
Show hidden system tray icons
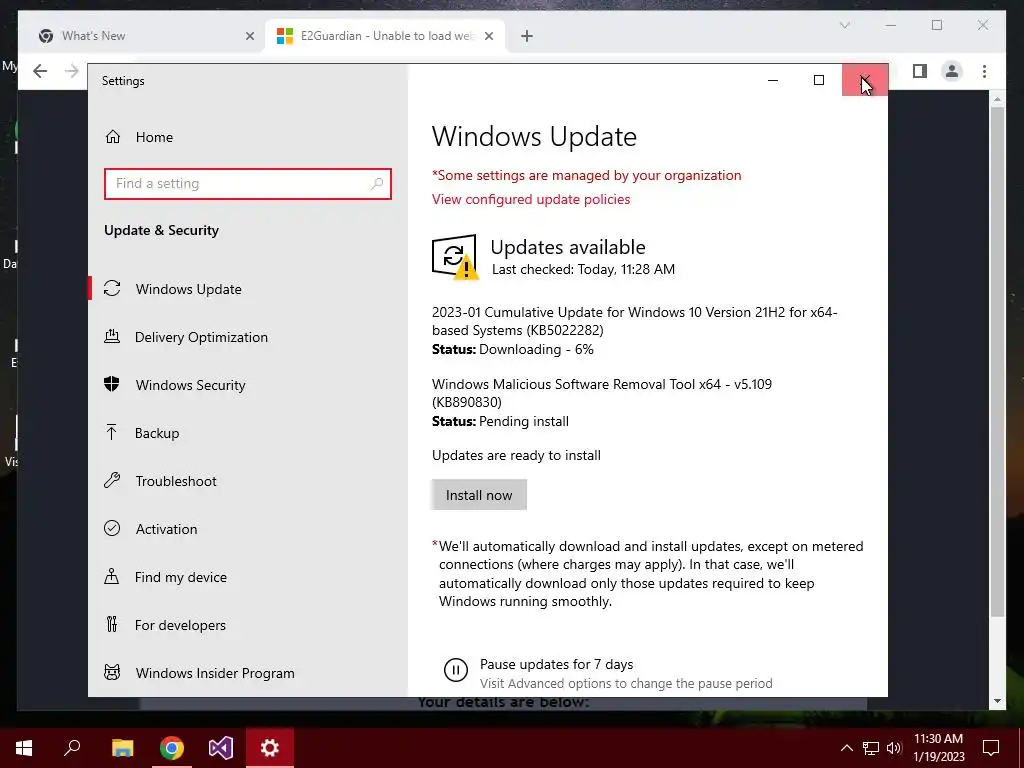pyautogui.click(x=846, y=748)
